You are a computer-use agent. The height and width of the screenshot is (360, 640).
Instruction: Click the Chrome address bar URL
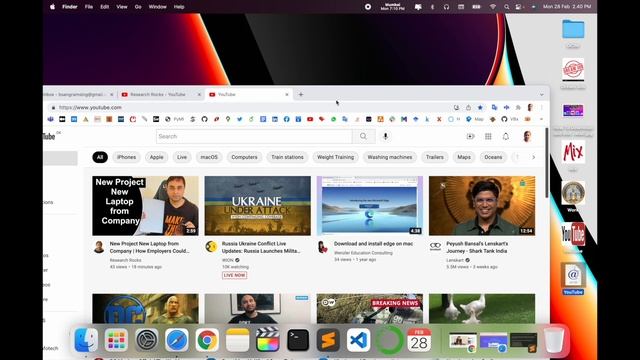91,107
